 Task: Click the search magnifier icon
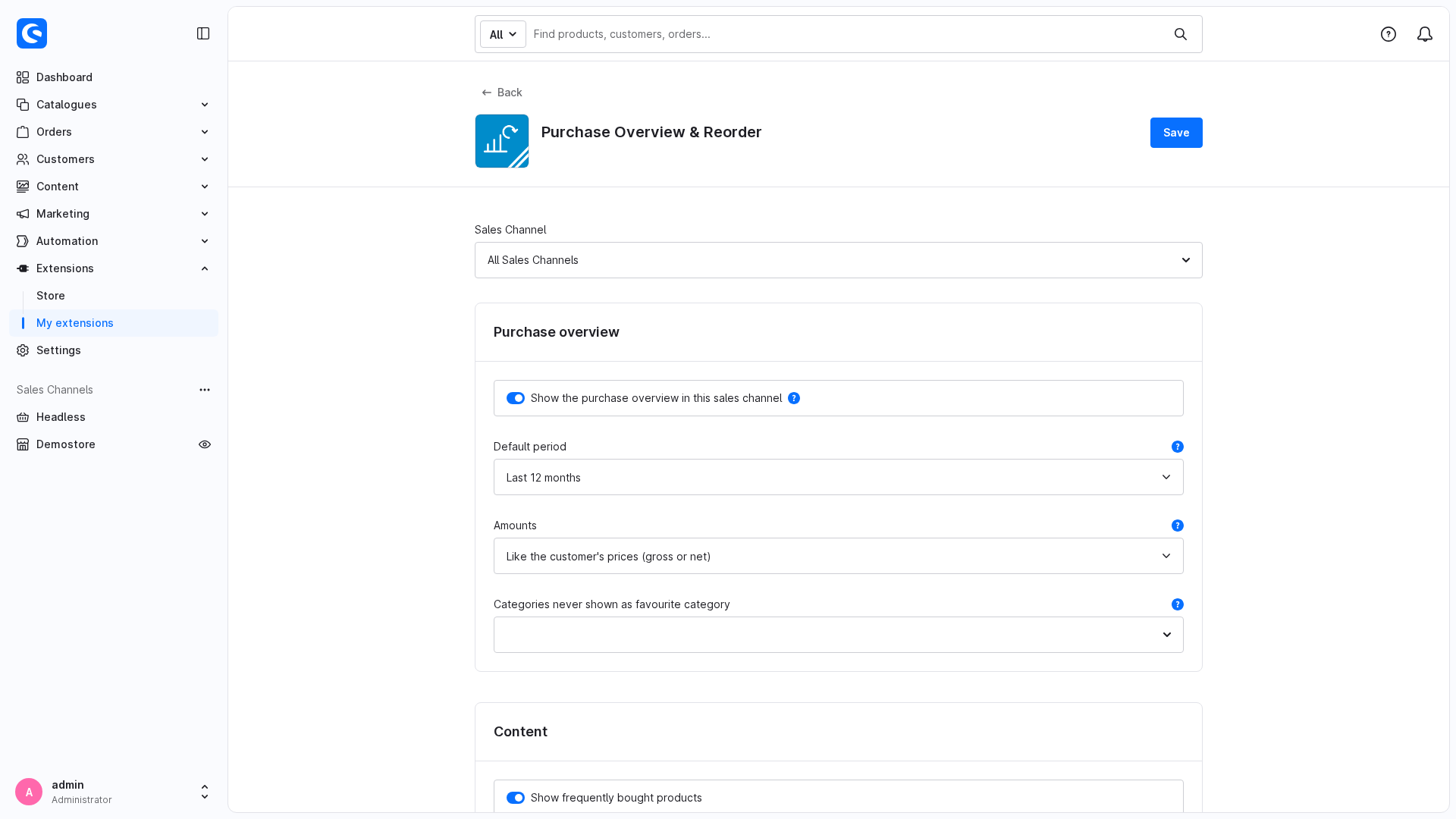[x=1181, y=34]
